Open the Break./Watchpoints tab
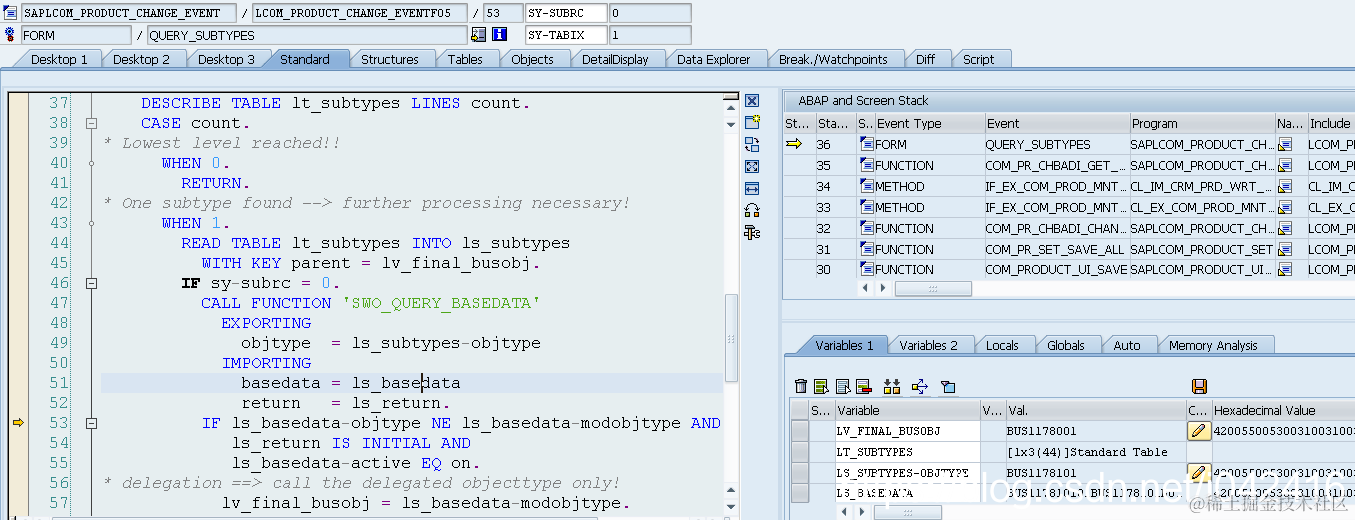This screenshot has height=520, width=1355. [x=833, y=59]
